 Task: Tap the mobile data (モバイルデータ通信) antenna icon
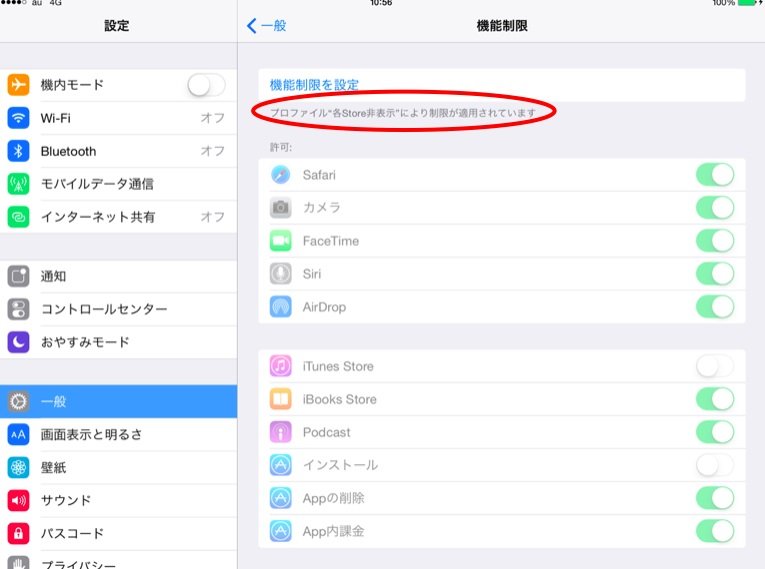click(18, 184)
